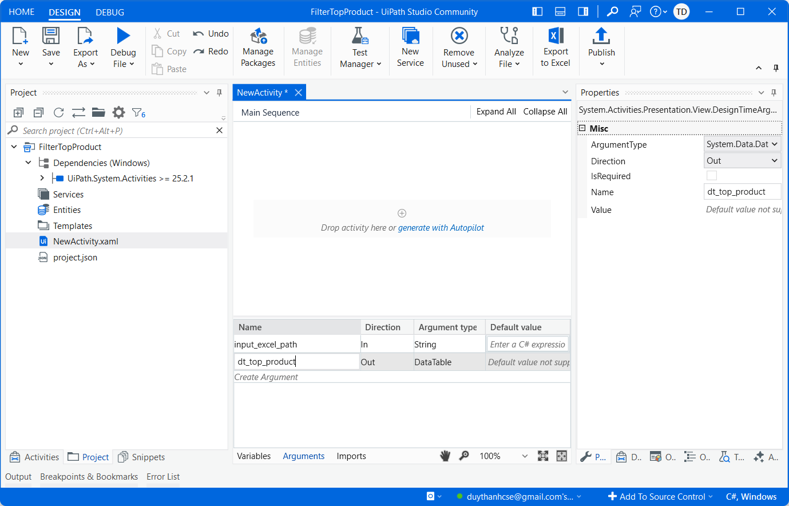This screenshot has width=789, height=506.
Task: Switch to the Activities panel tab
Action: point(35,457)
